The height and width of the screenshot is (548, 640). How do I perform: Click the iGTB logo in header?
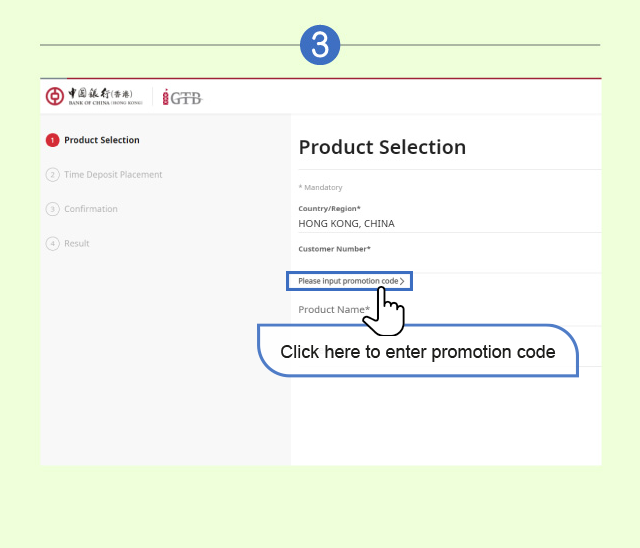[181, 97]
